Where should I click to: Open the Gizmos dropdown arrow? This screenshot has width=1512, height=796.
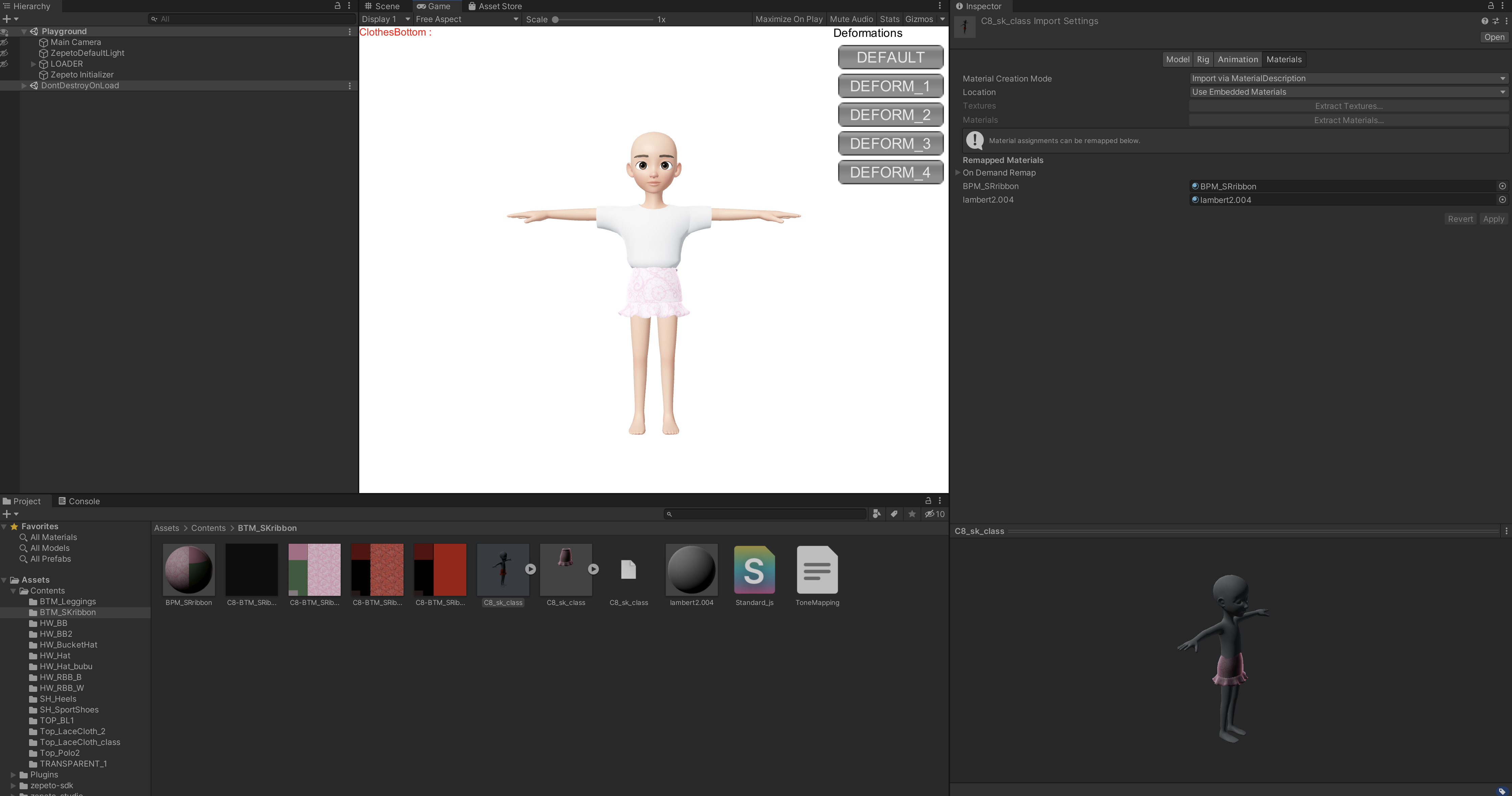tap(942, 19)
